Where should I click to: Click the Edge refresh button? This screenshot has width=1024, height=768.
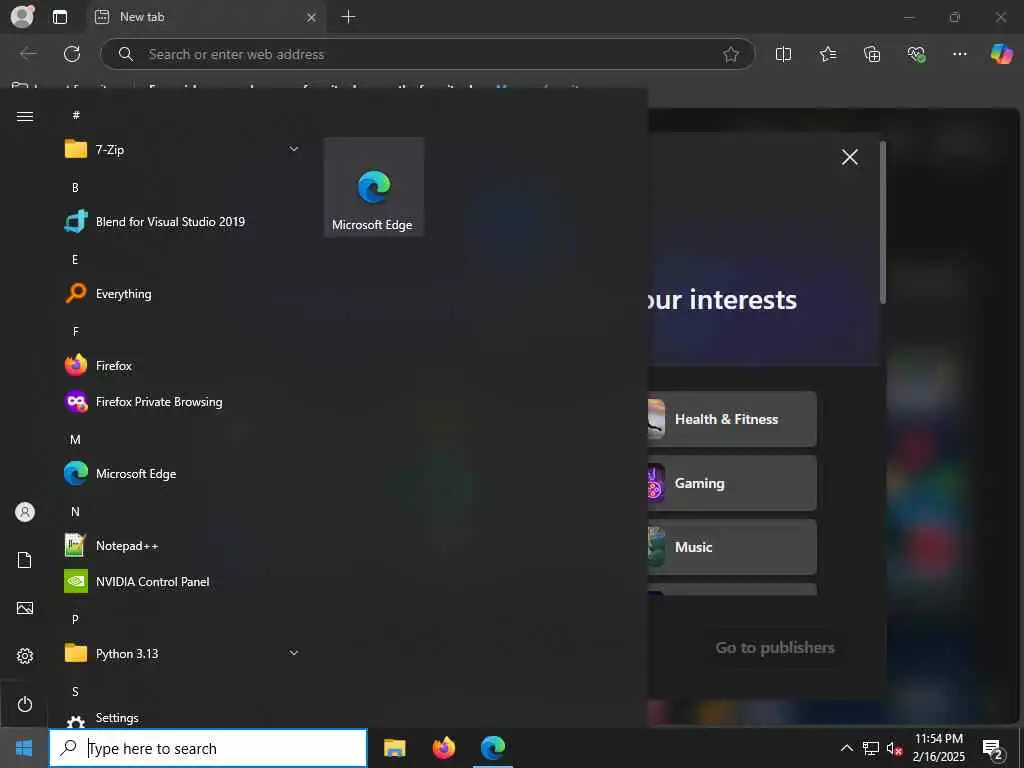[x=72, y=54]
